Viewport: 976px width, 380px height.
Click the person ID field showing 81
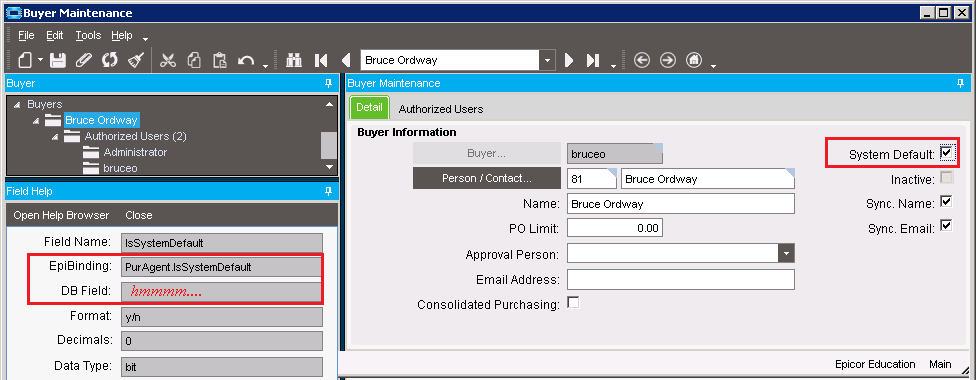click(x=591, y=178)
